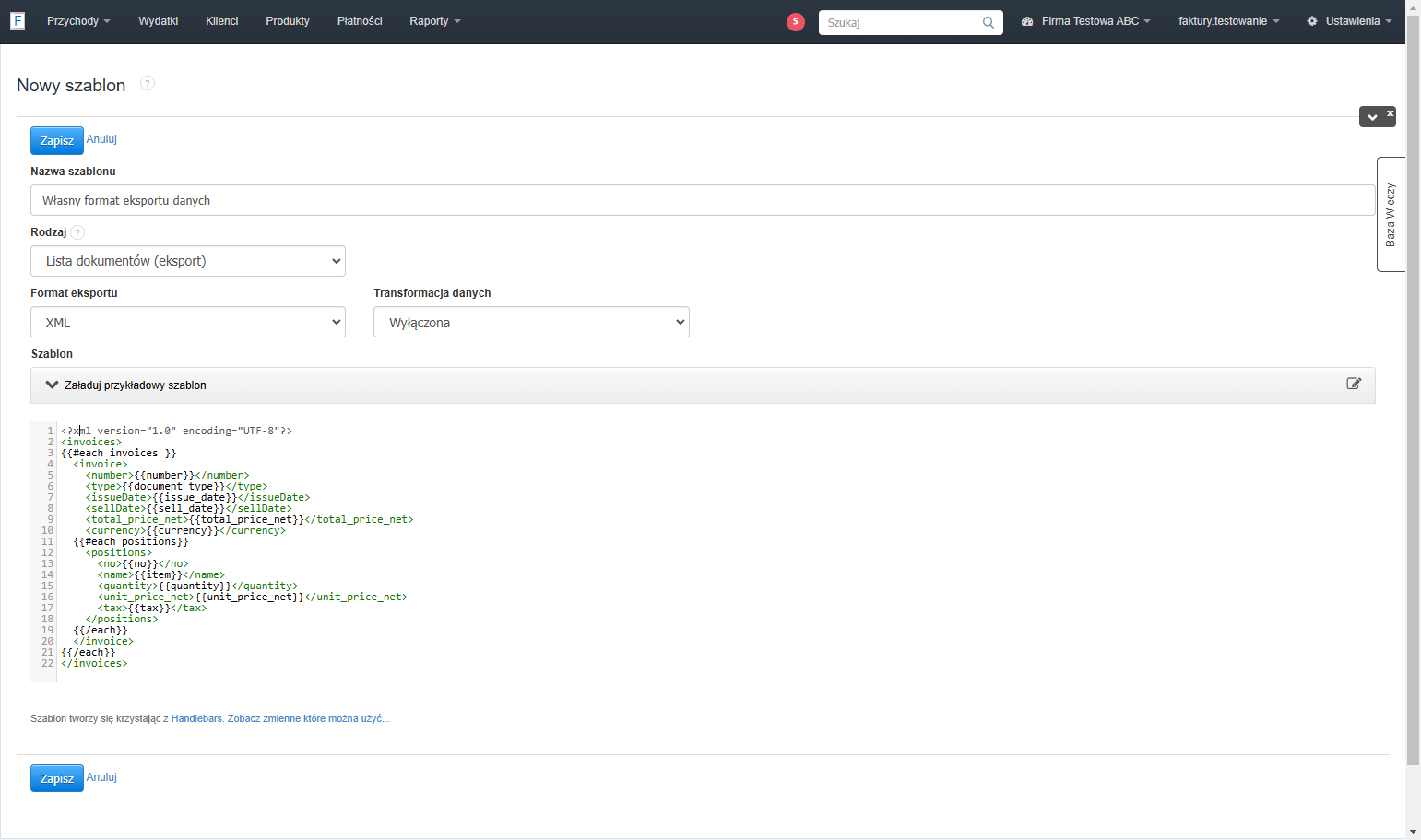Open the Raporty dropdown menu
The height and width of the screenshot is (840, 1421).
[435, 21]
